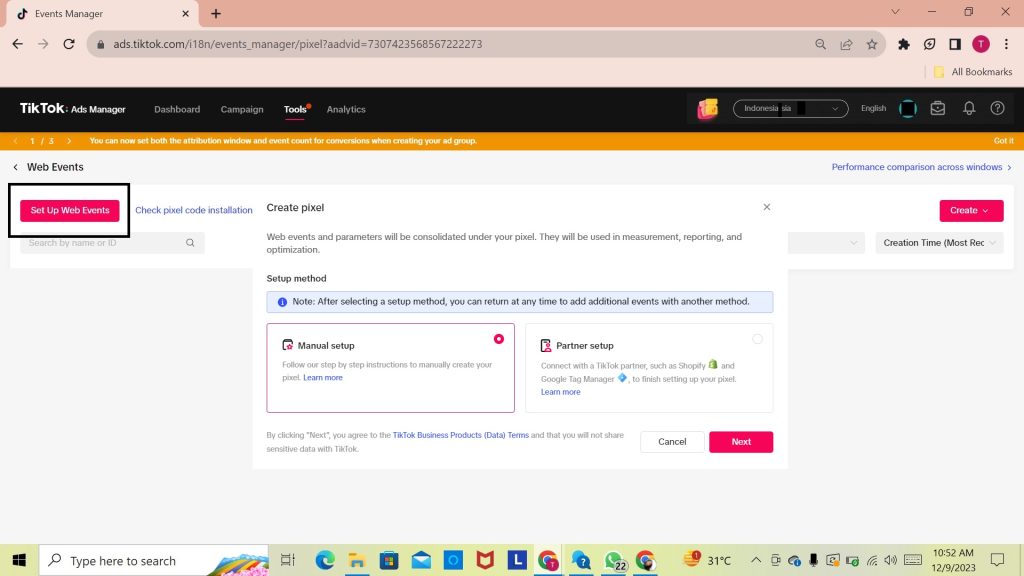Open the Create dropdown button
This screenshot has width=1024, height=576.
(970, 210)
